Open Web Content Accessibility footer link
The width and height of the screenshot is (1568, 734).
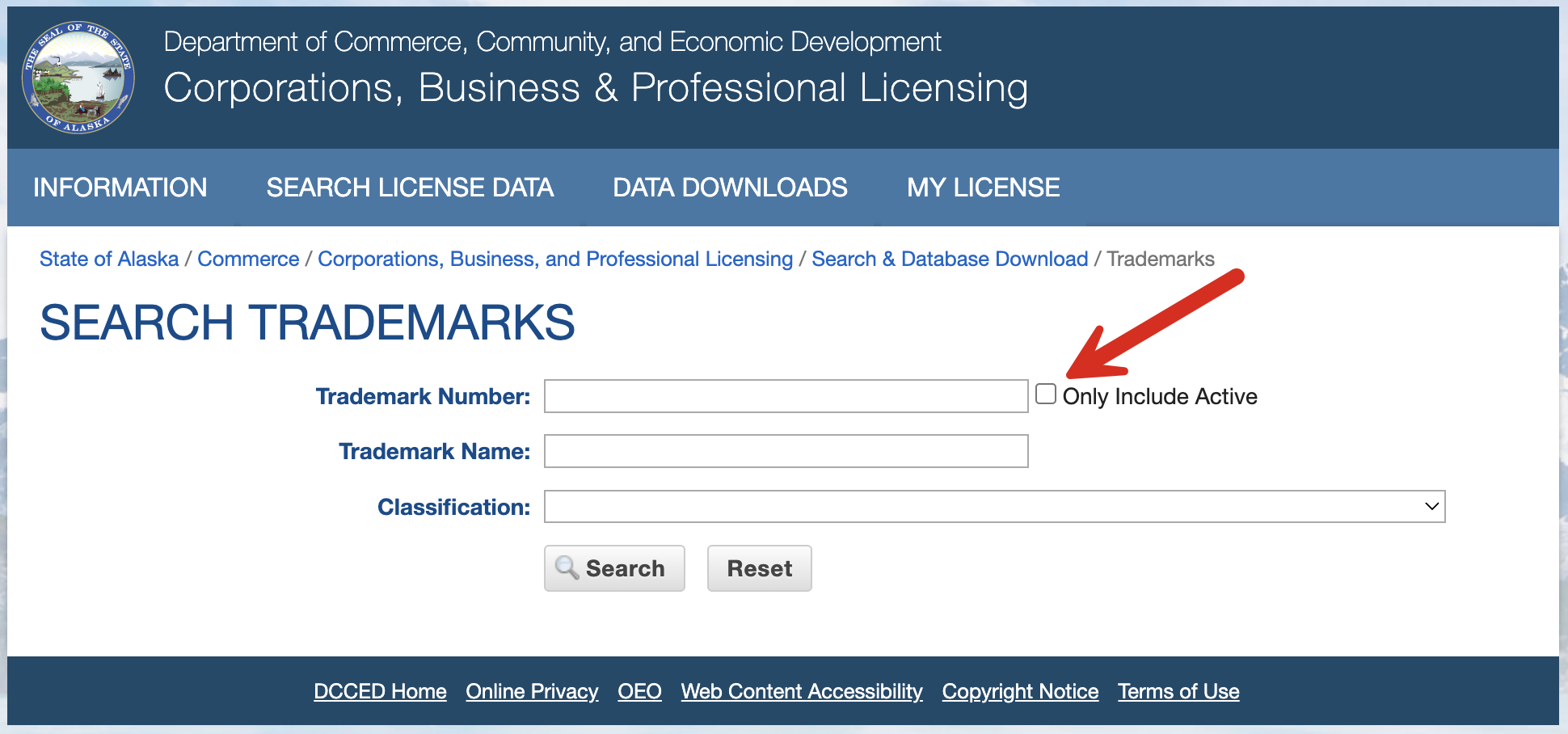coord(802,691)
